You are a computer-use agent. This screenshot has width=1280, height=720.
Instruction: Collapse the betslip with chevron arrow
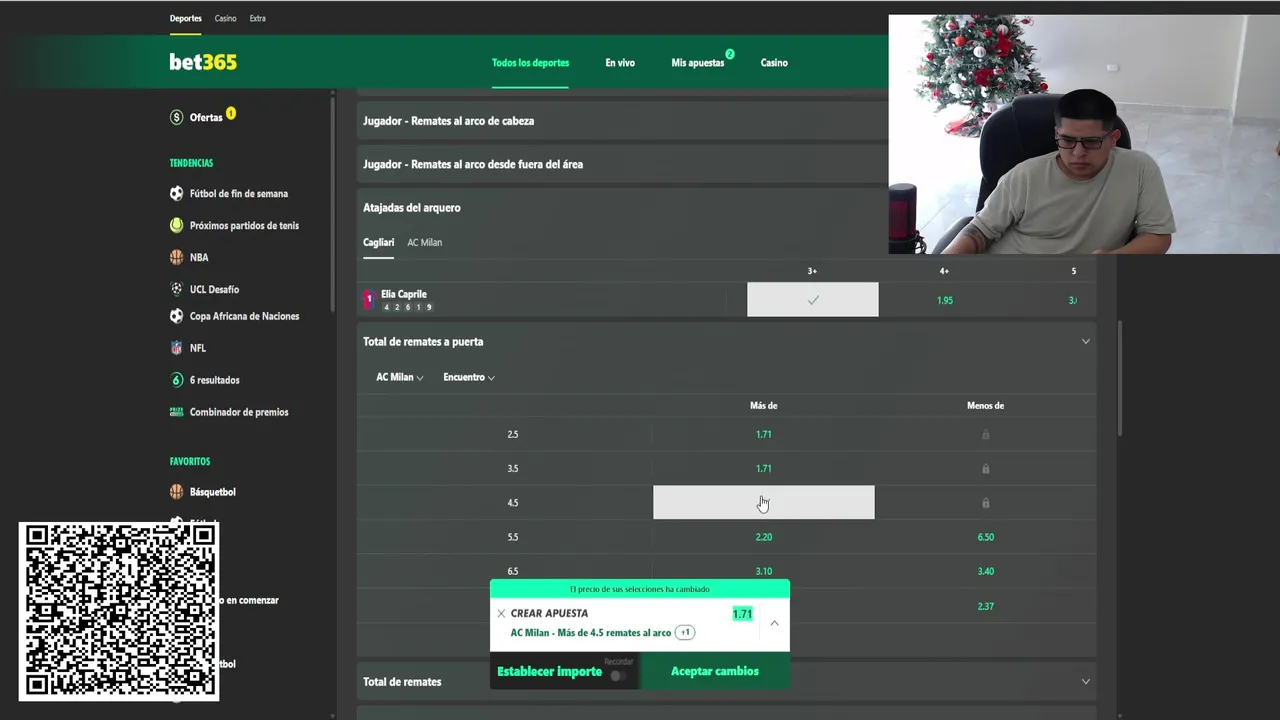[x=774, y=623]
